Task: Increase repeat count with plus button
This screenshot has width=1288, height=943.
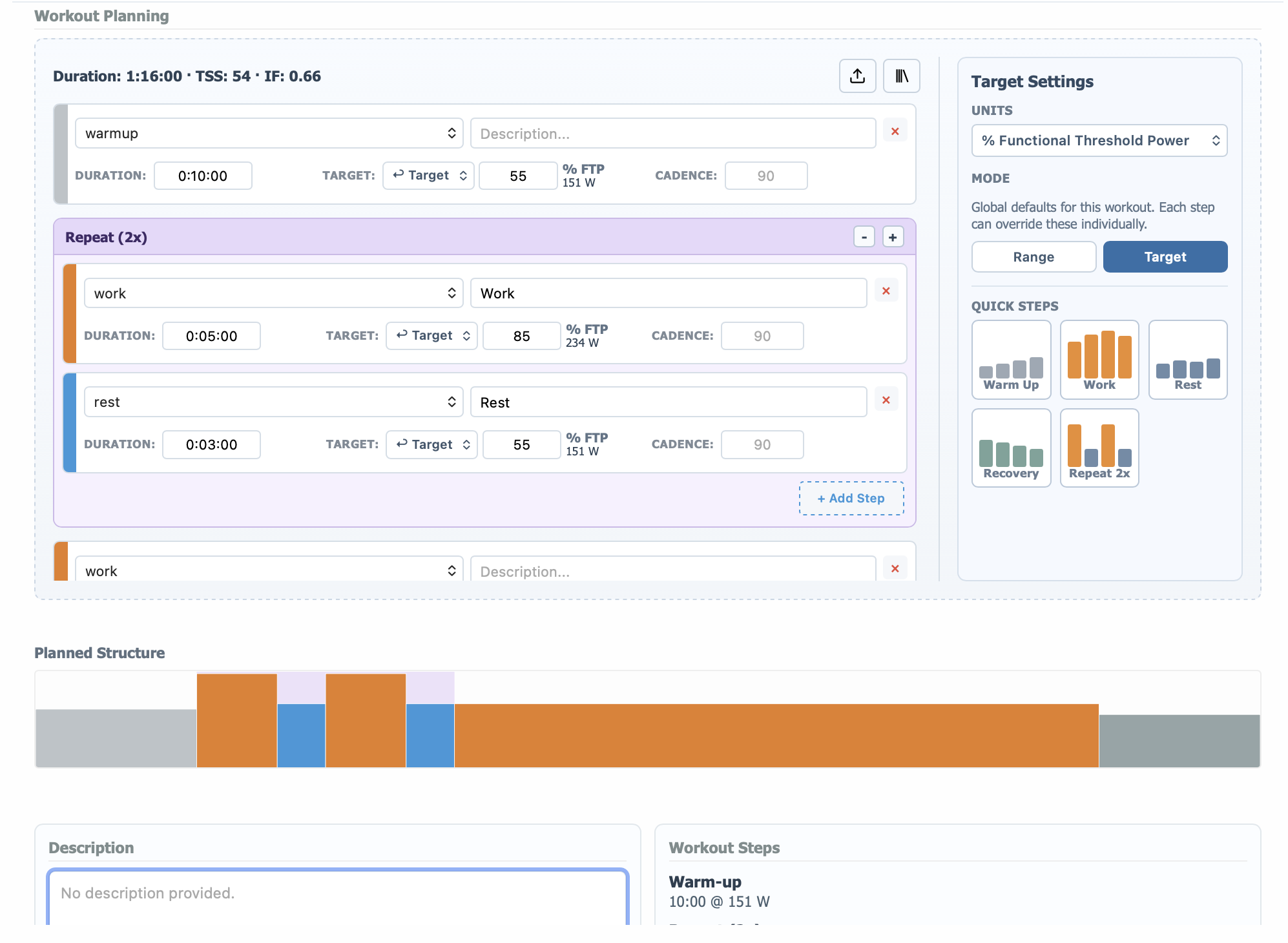Action: [x=892, y=237]
